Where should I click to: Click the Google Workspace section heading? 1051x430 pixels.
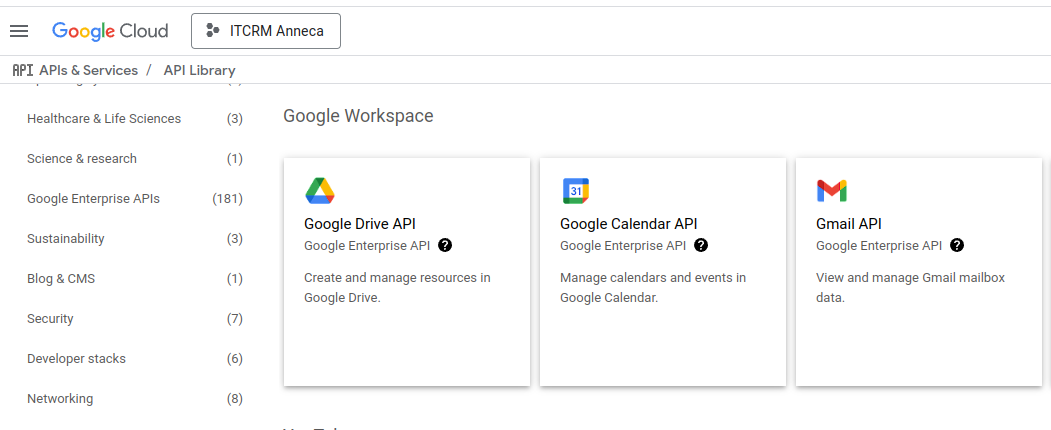pos(358,116)
